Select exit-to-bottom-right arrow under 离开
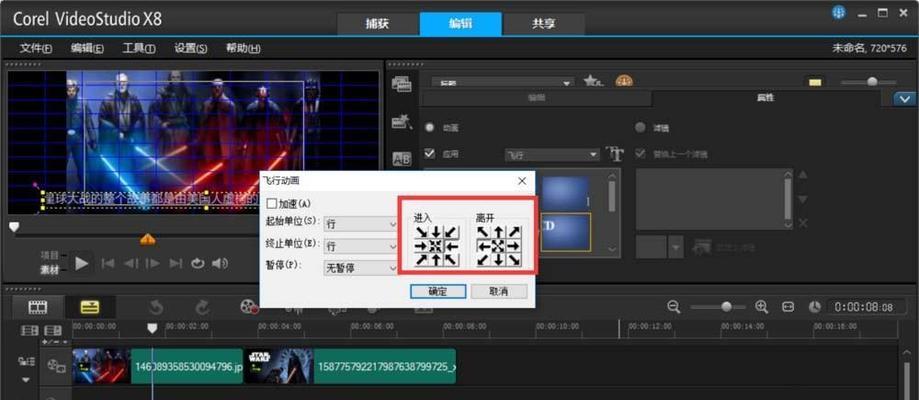Viewport: 919px width, 400px height. point(513,259)
